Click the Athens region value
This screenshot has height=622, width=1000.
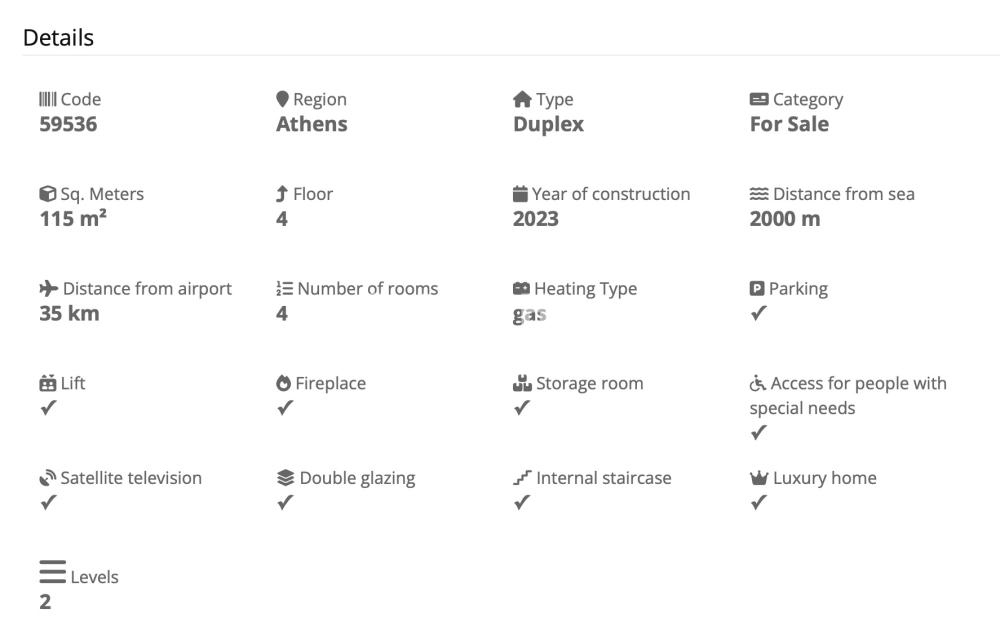point(312,124)
